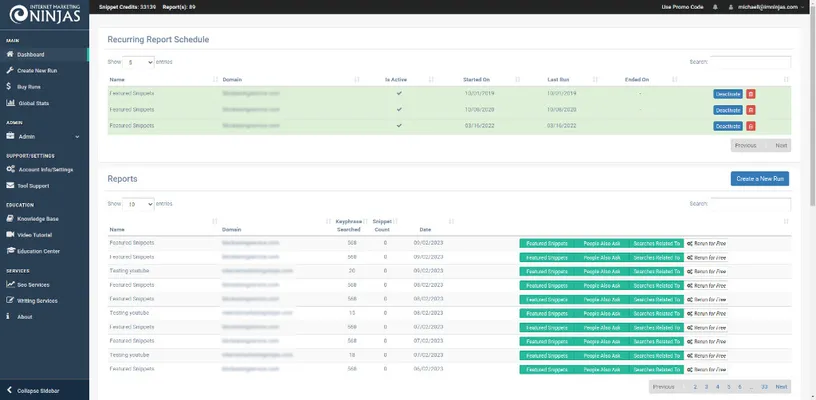
Task: Open Knowledge Base in the sidebar
Action: tap(38, 218)
